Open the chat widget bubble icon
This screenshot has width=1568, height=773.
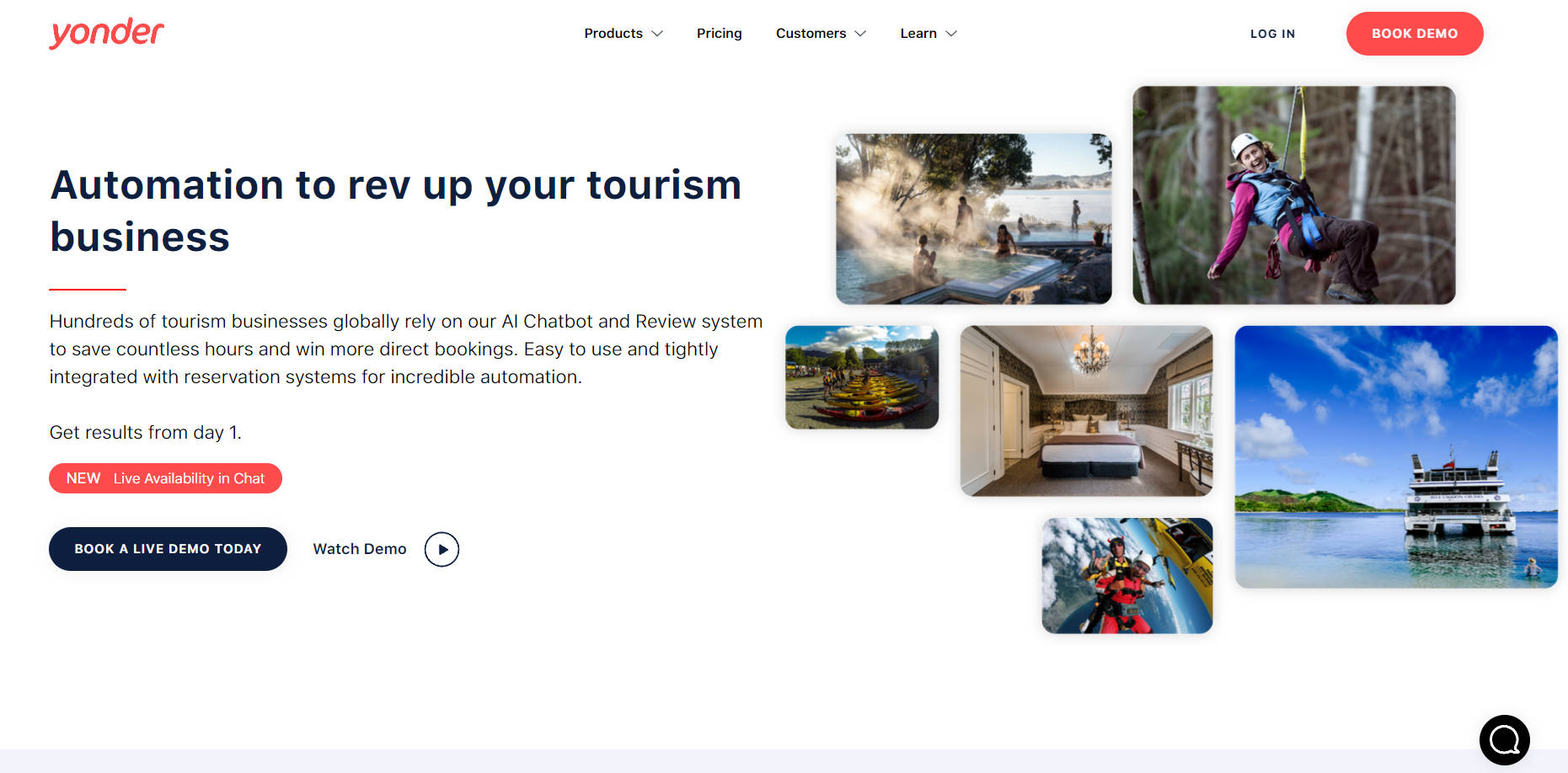click(x=1504, y=740)
